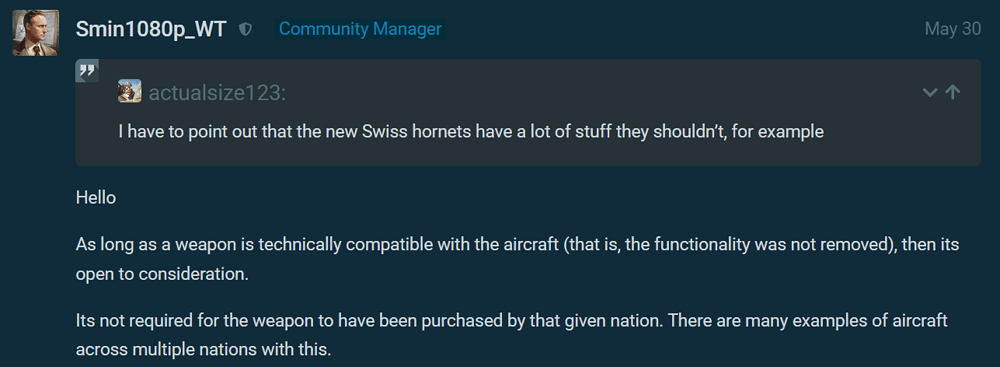This screenshot has height=367, width=1000.
Task: Expand the quote using the chevron
Action: pos(930,93)
